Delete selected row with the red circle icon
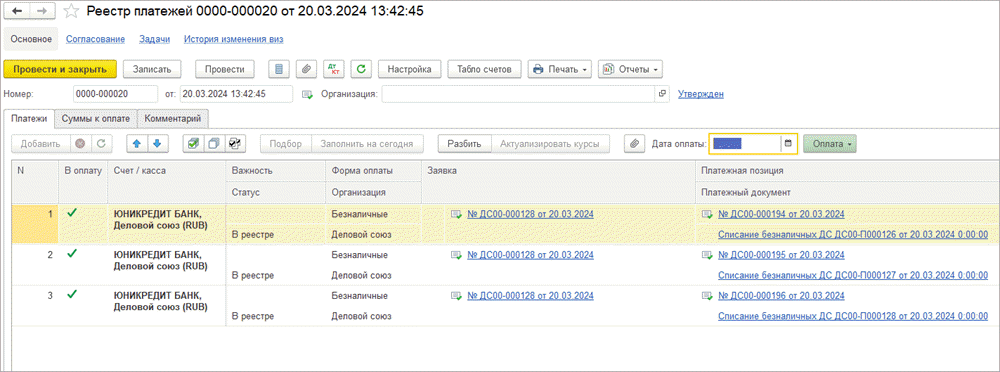Image resolution: width=1000 pixels, height=372 pixels. [80, 144]
